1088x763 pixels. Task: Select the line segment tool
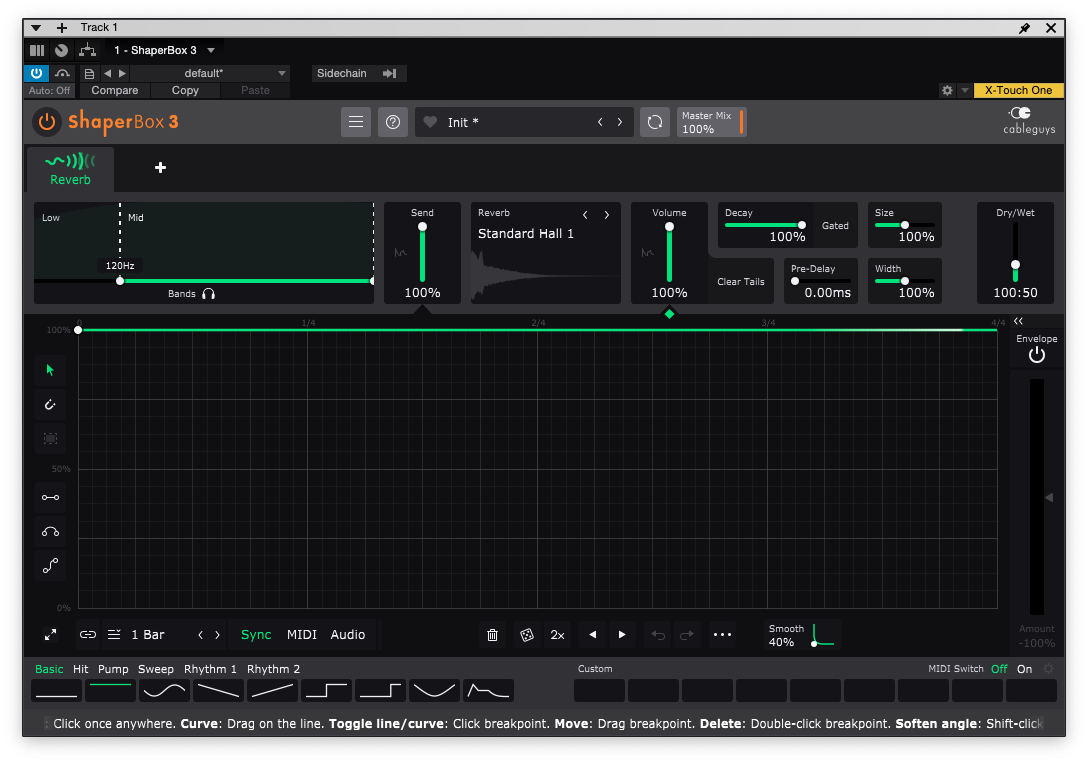(50, 497)
